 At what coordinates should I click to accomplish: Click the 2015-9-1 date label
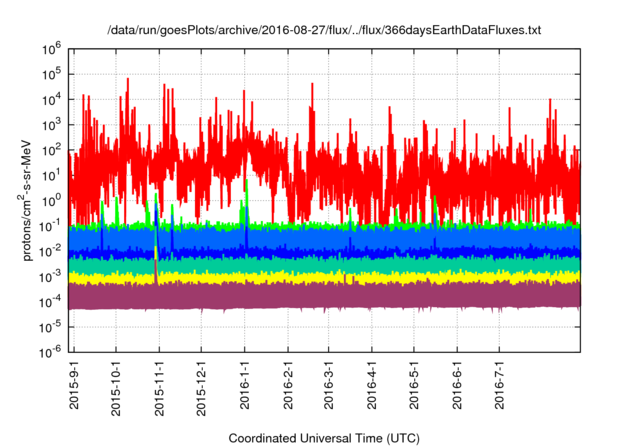coord(74,385)
